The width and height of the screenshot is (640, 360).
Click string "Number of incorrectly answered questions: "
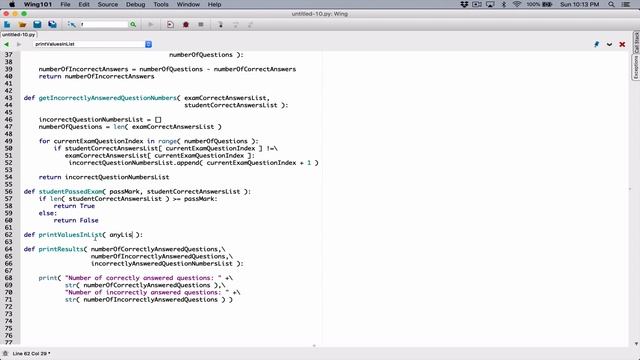147,292
